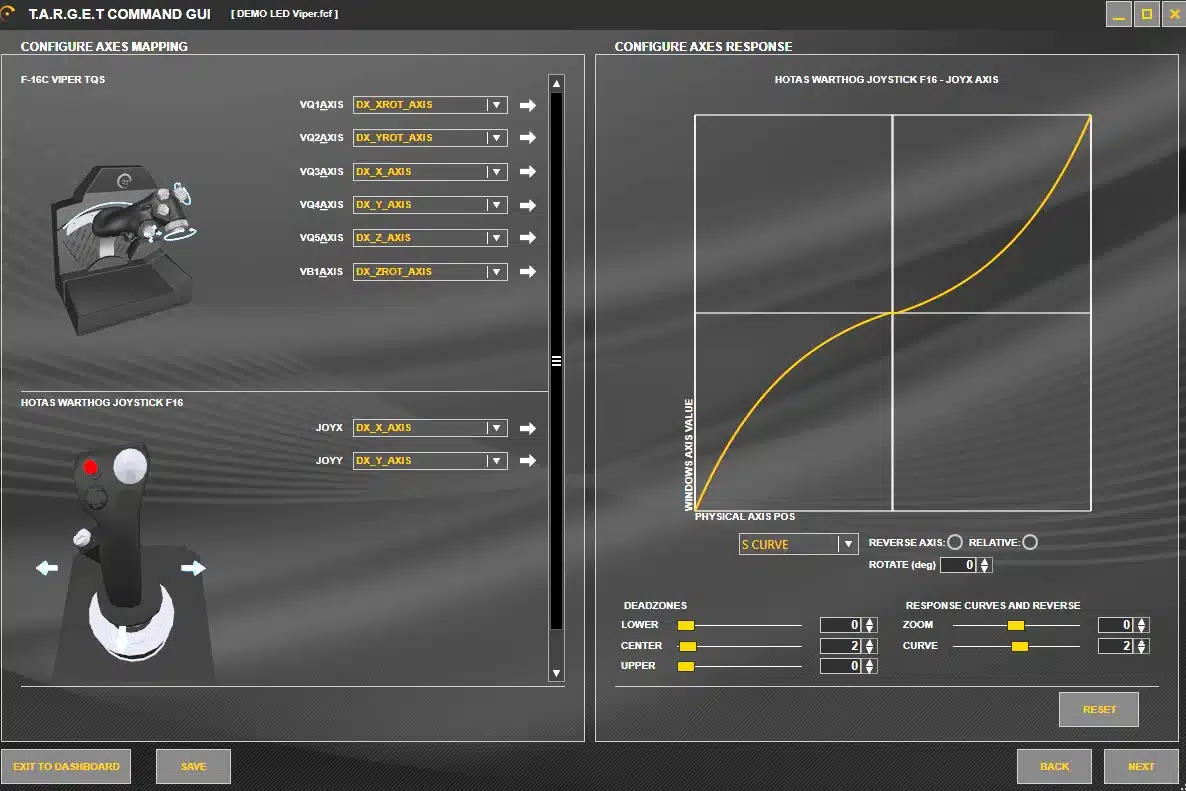This screenshot has height=791, width=1186.
Task: Click the CURVE slider handle
Action: point(1020,647)
